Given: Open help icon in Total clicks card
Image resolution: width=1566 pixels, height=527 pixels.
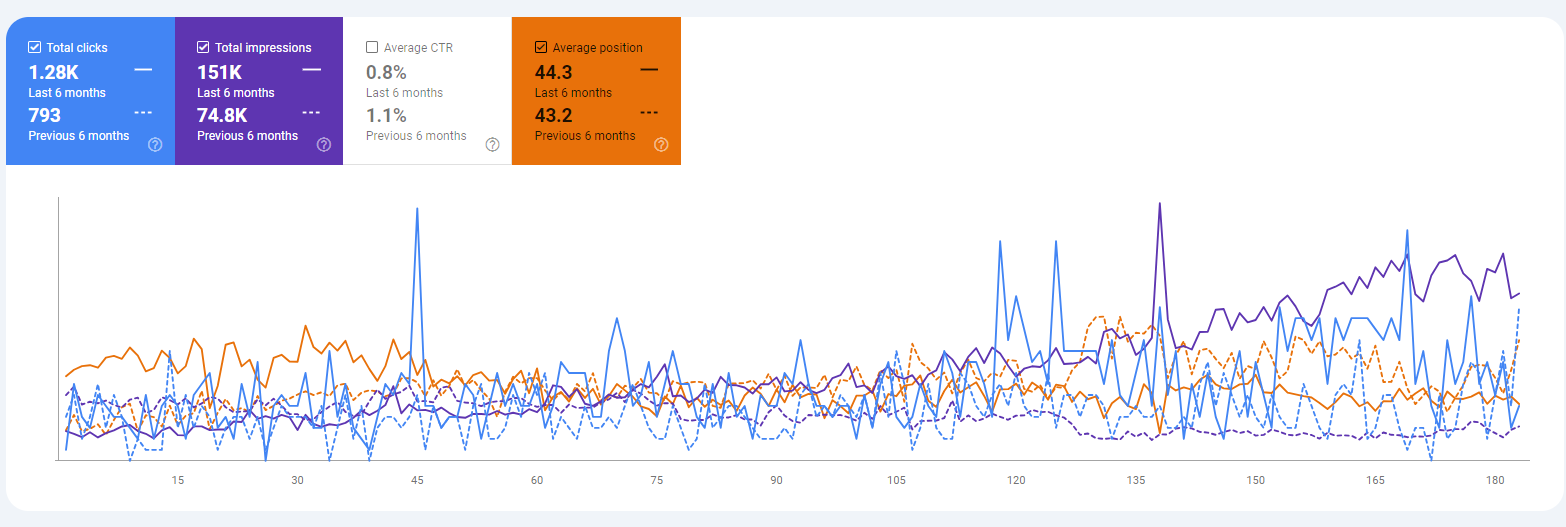Looking at the screenshot, I should tap(155, 144).
